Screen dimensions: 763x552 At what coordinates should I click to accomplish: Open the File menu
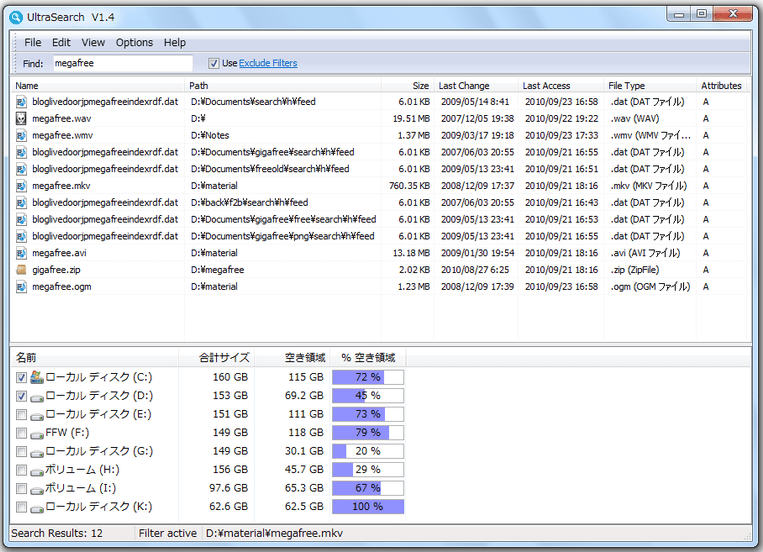[33, 43]
